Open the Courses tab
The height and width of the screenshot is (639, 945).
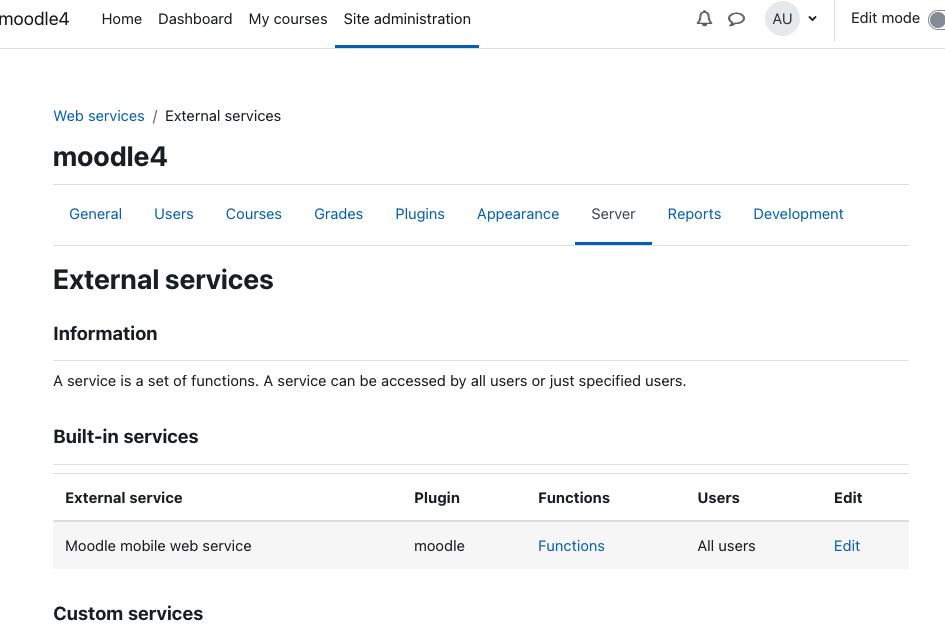point(254,214)
